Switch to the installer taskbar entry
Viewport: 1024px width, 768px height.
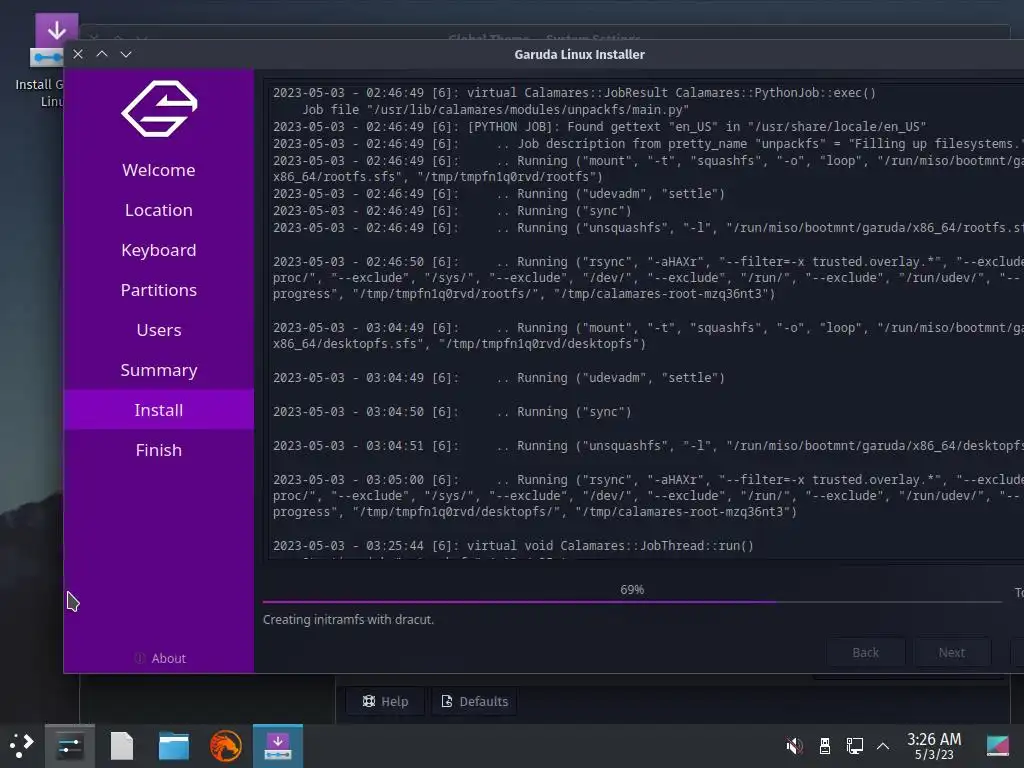pos(278,746)
